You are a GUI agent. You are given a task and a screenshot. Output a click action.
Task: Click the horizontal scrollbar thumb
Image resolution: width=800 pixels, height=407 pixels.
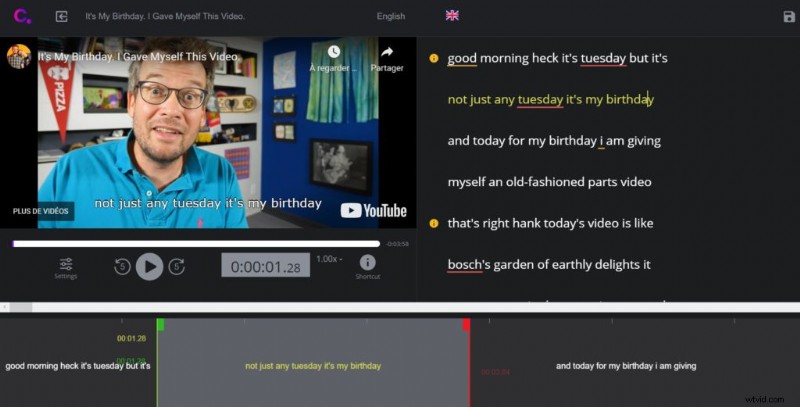pyautogui.click(x=21, y=307)
